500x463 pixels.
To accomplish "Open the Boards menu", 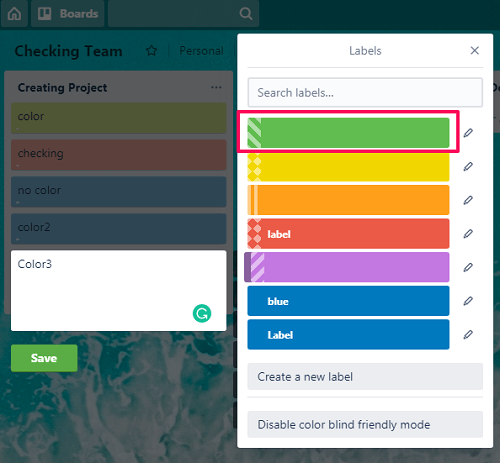I will (68, 14).
